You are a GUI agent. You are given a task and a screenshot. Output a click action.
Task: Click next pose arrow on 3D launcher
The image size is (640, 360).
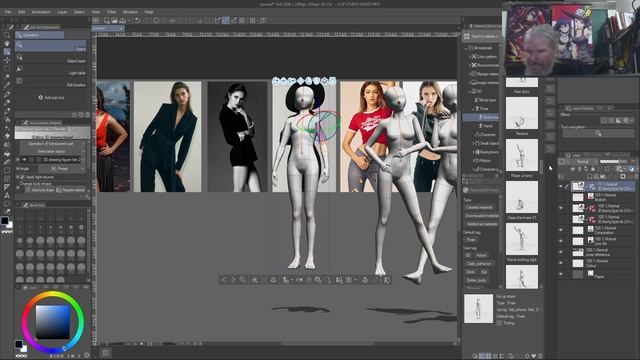[x=233, y=280]
